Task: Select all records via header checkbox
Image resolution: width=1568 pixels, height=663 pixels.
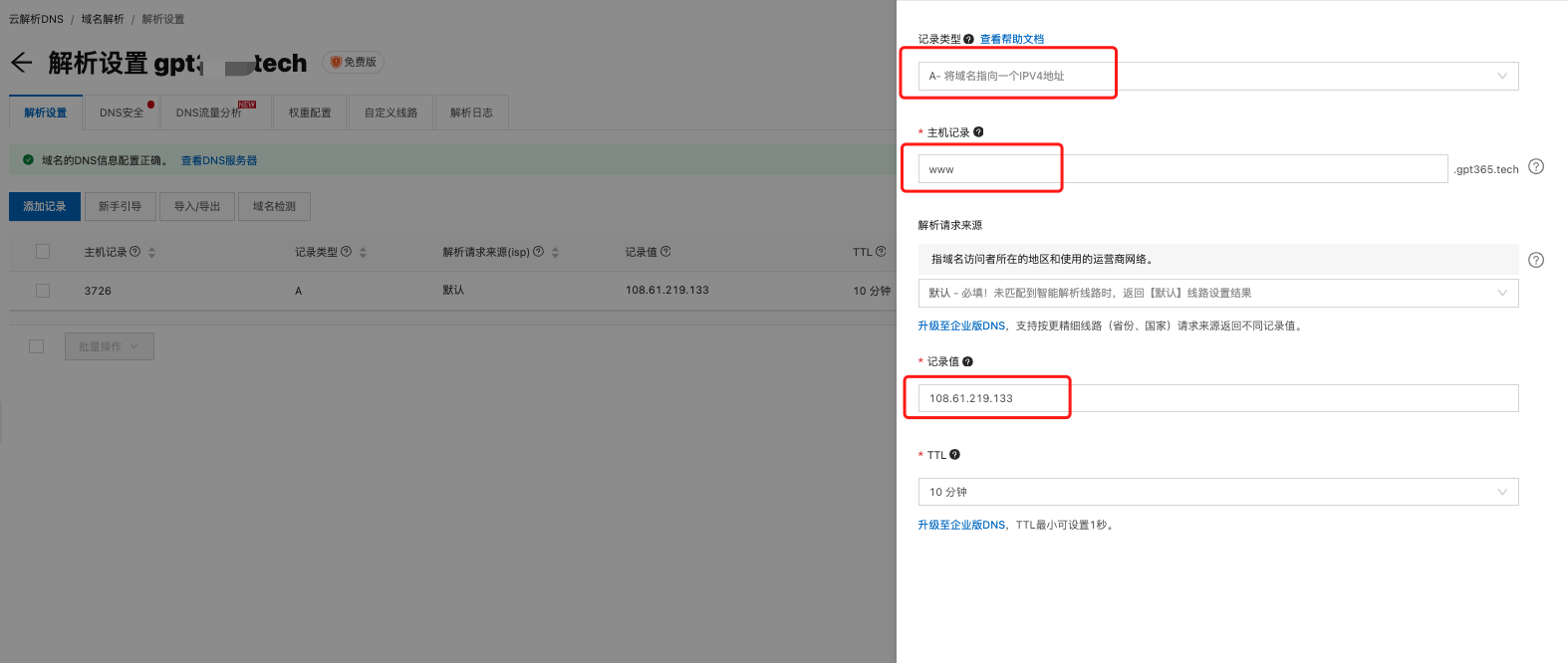Action: (x=43, y=252)
